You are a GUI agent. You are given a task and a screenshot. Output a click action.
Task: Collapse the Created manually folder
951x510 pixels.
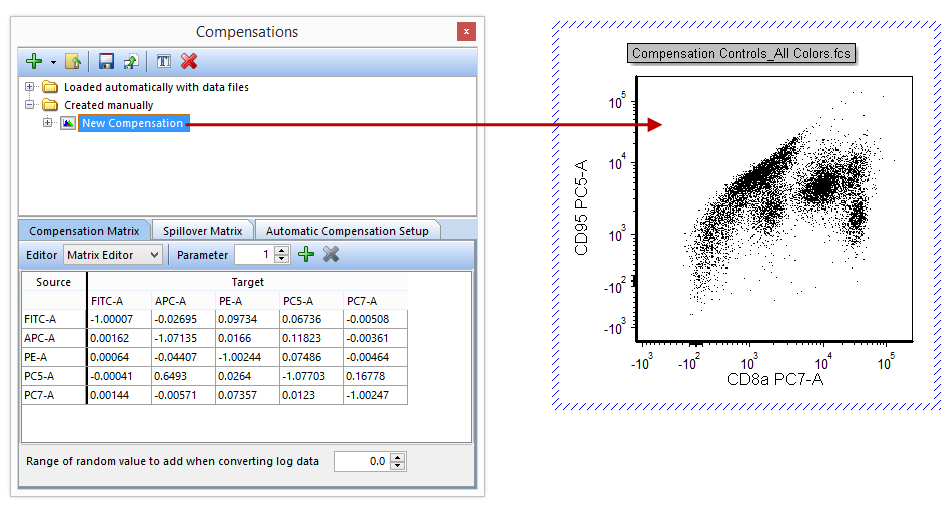[30, 105]
